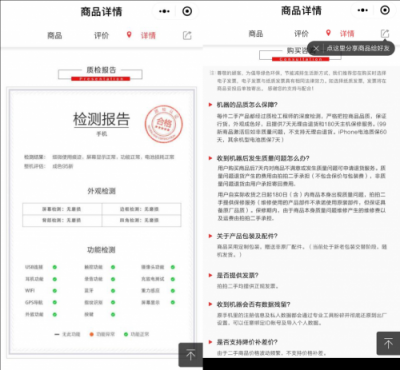Image resolution: width=400 pixels, height=370 pixels.
Task: Open the three-dot menu on left screen
Action: coord(164,11)
